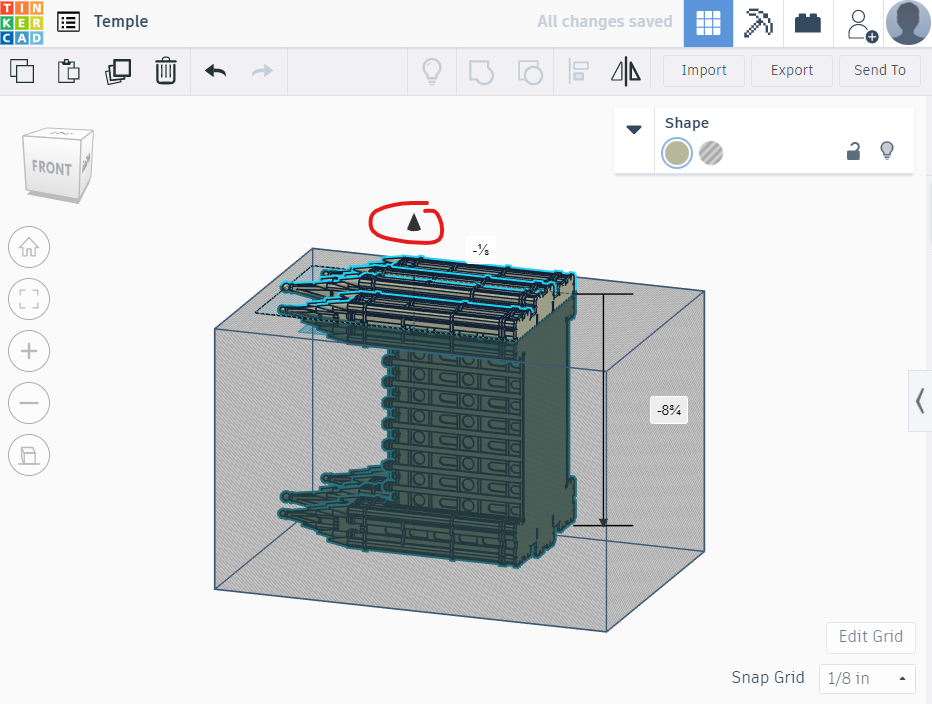Click the black cone lift handle
932x704 pixels.
(x=414, y=223)
